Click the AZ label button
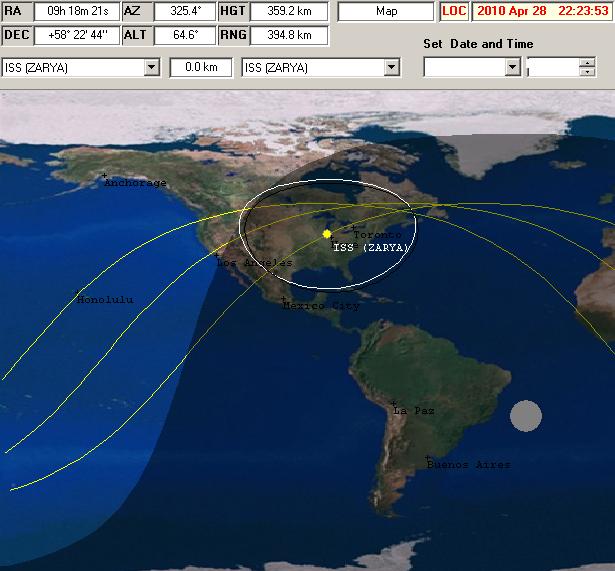Screen dimensions: 615x571 click(x=136, y=11)
